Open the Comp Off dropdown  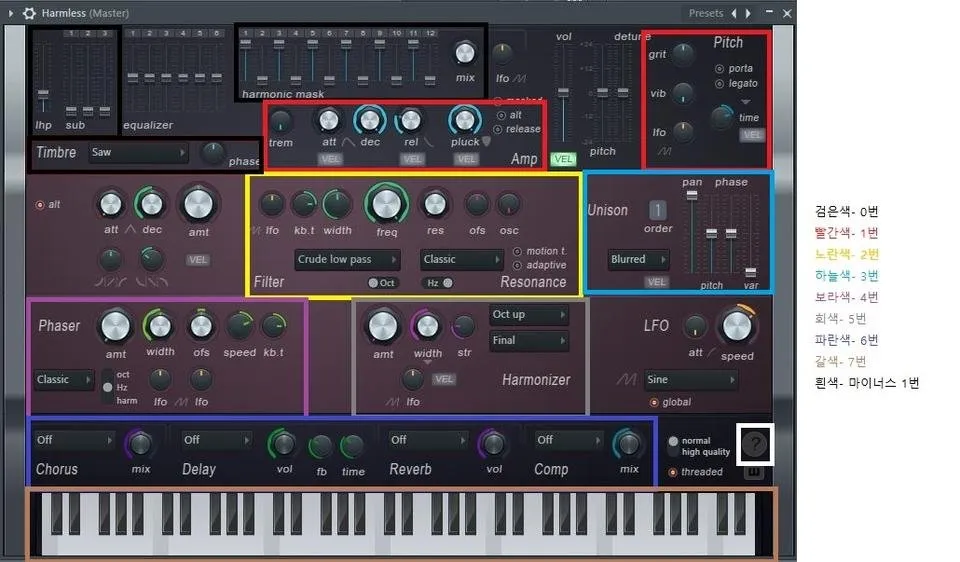(x=570, y=440)
